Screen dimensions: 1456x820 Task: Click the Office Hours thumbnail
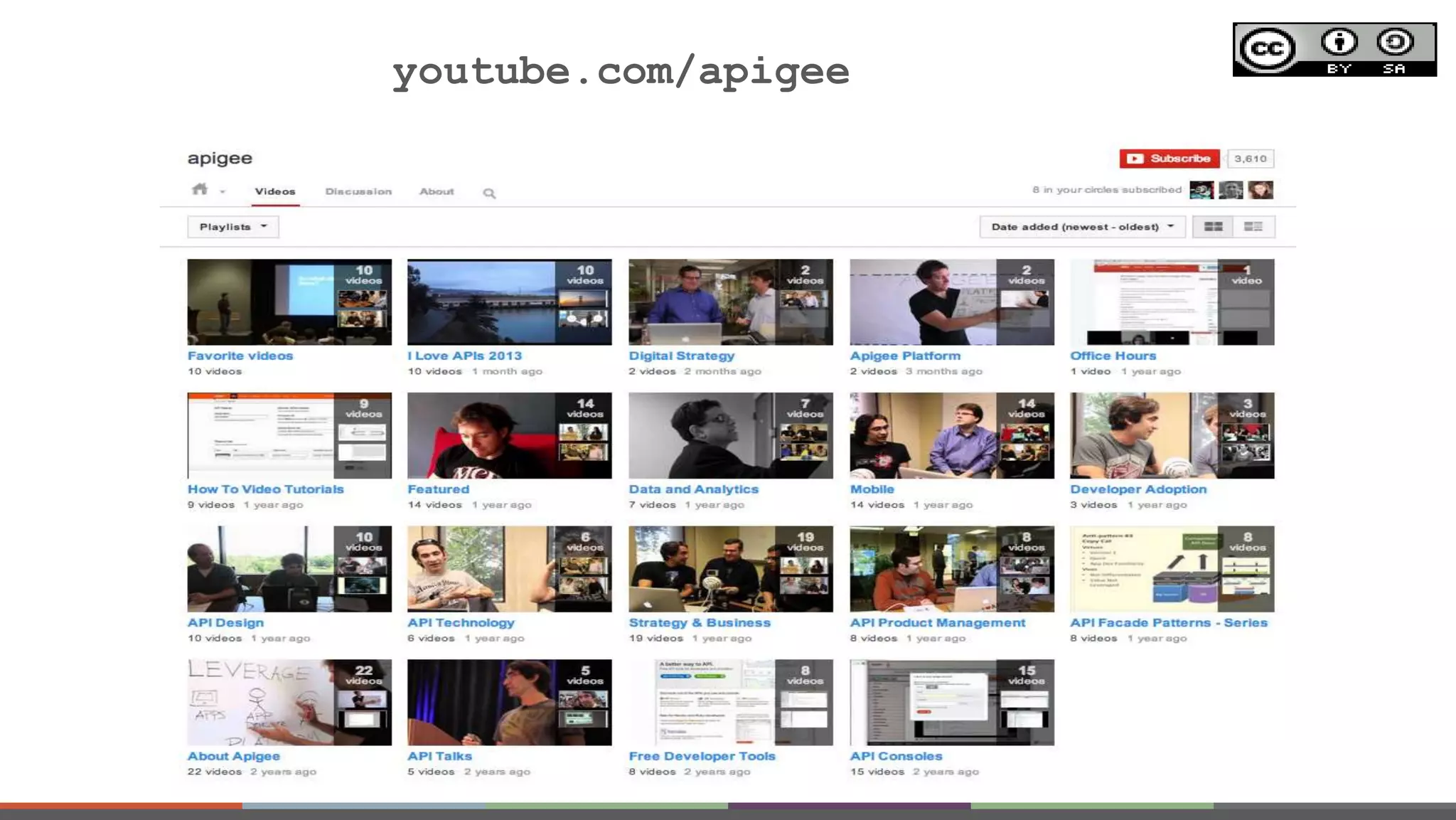pos(1172,302)
